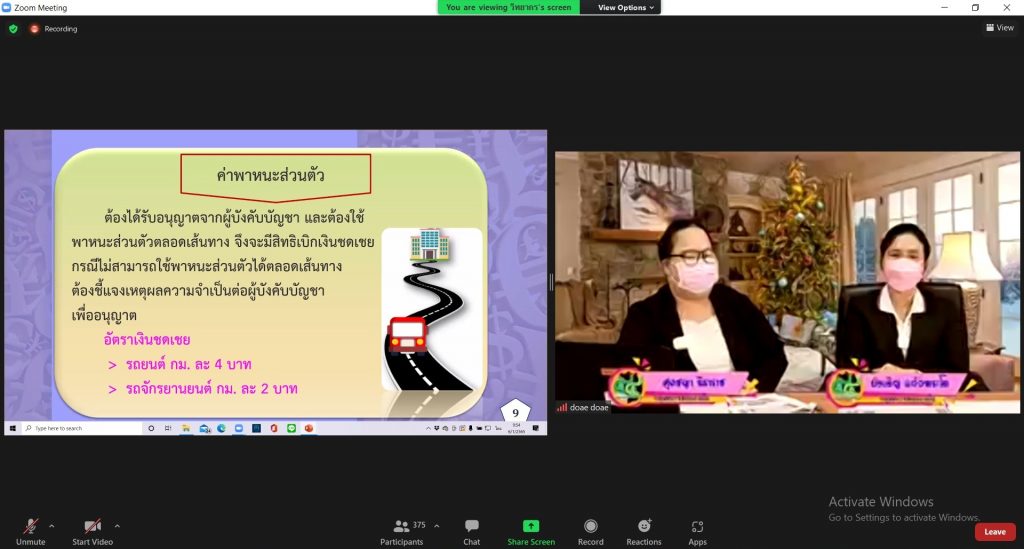Expand audio options arrow beside Unmute
Viewport: 1024px width, 549px height.
pos(52,525)
